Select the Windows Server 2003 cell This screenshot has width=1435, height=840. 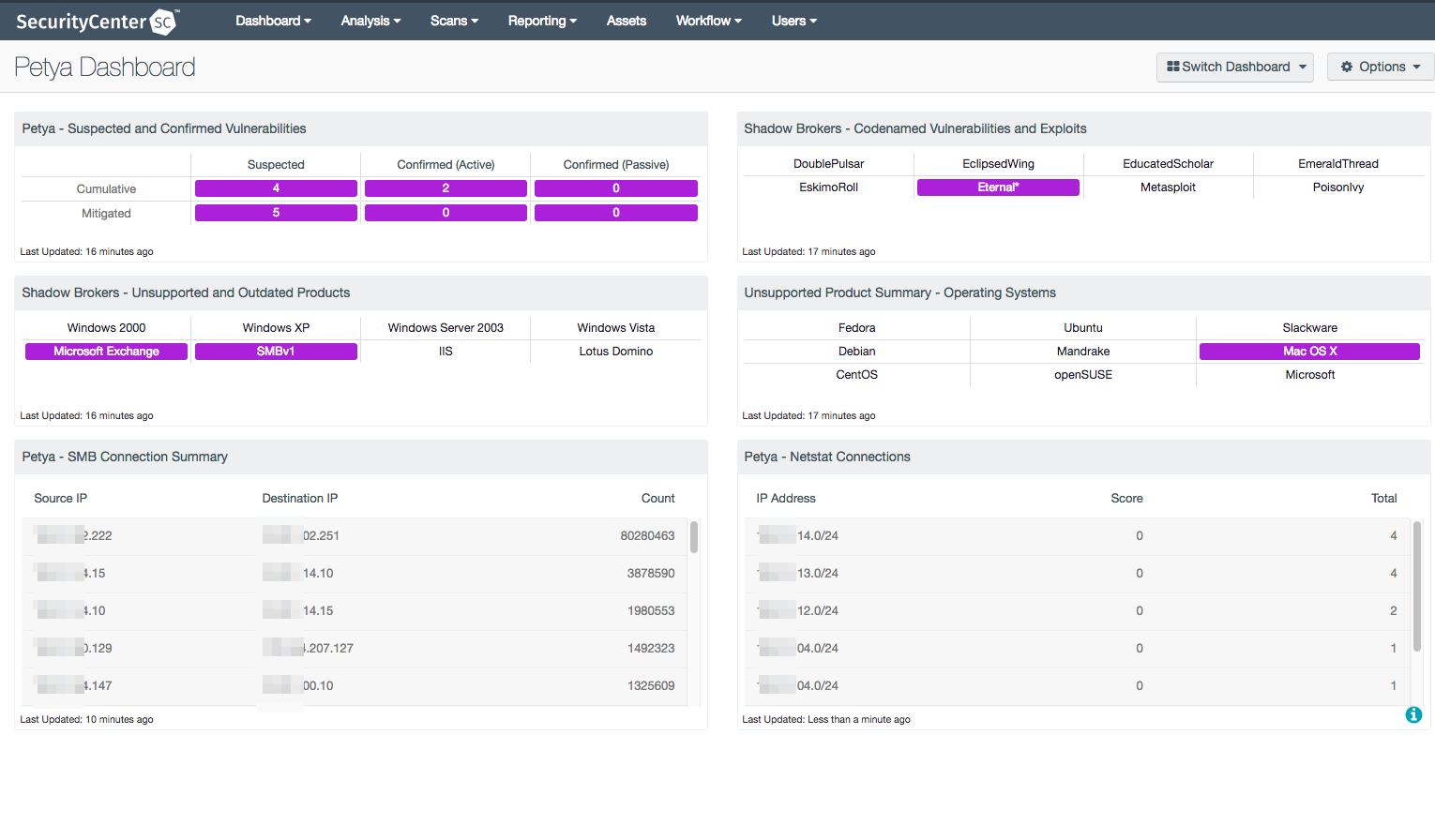[x=446, y=328]
